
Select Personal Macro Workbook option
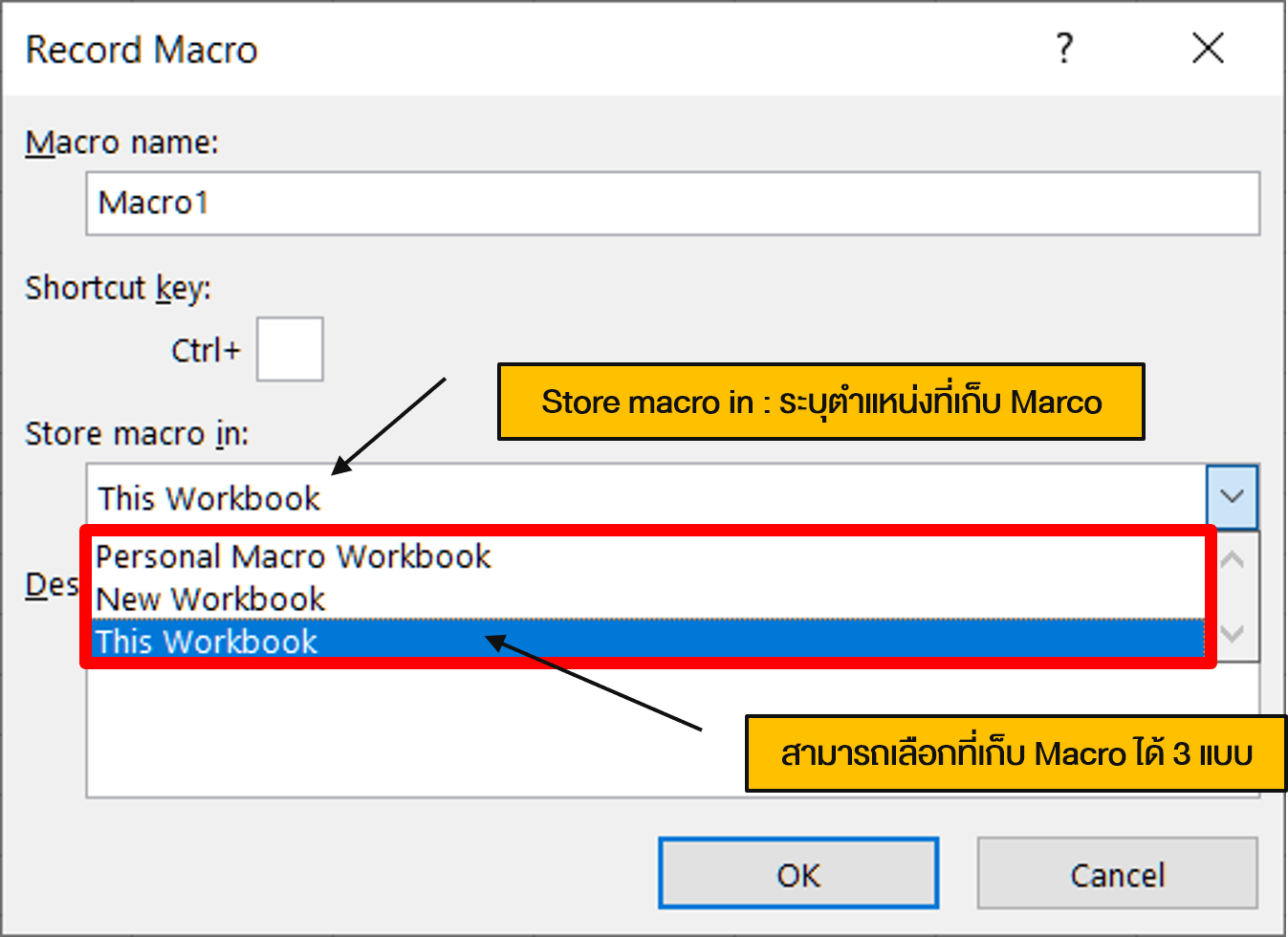[x=648, y=556]
